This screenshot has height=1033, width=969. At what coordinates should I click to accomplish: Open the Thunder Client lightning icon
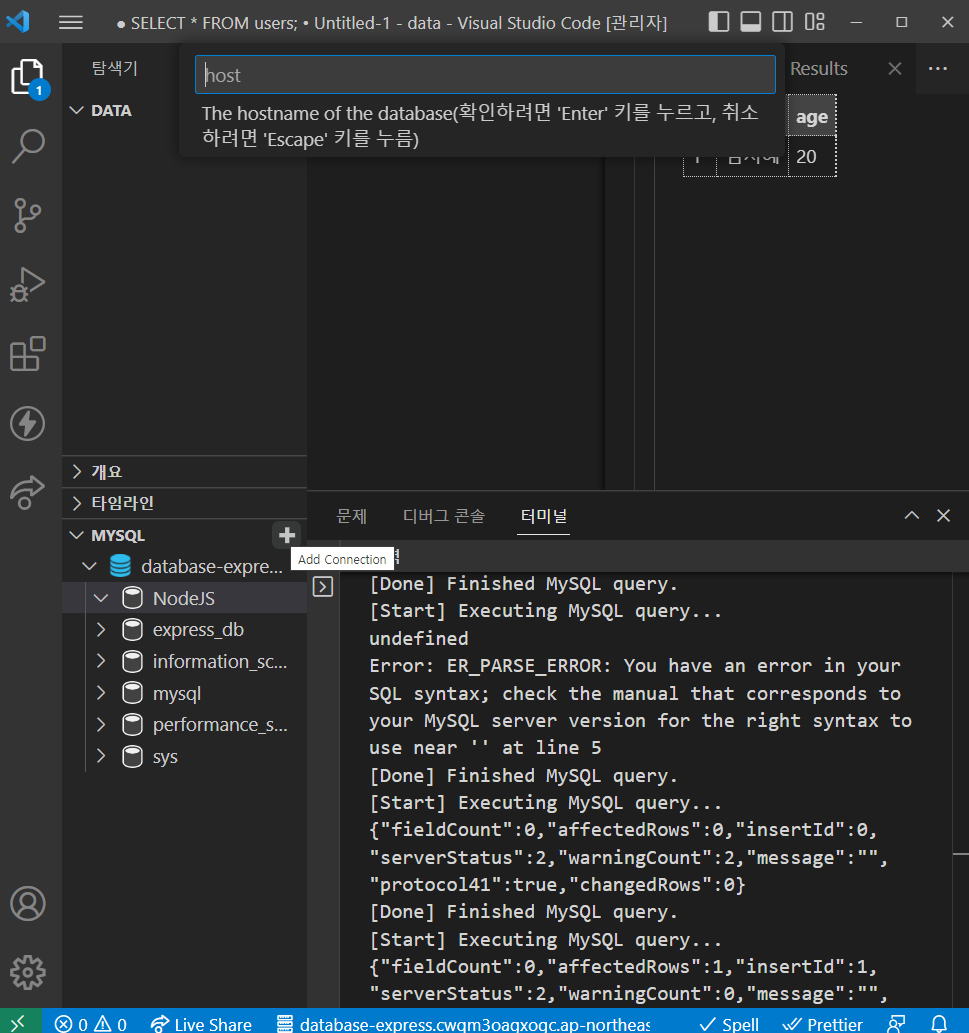(x=28, y=423)
